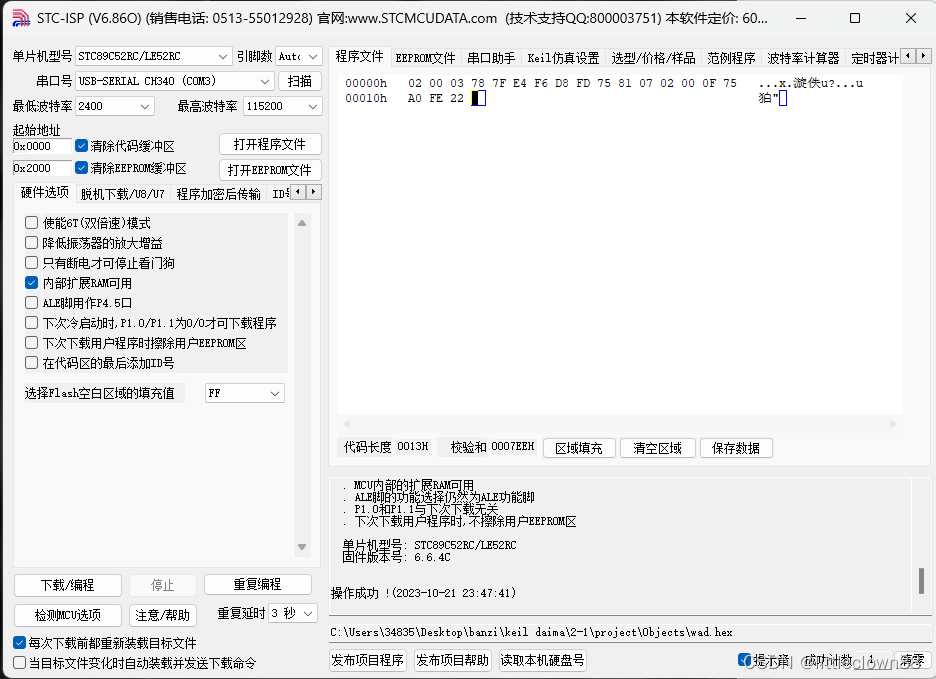Image resolution: width=936 pixels, height=679 pixels.
Task: Uncheck 每次下载前都重新装载目标文件
Action: pos(18,642)
